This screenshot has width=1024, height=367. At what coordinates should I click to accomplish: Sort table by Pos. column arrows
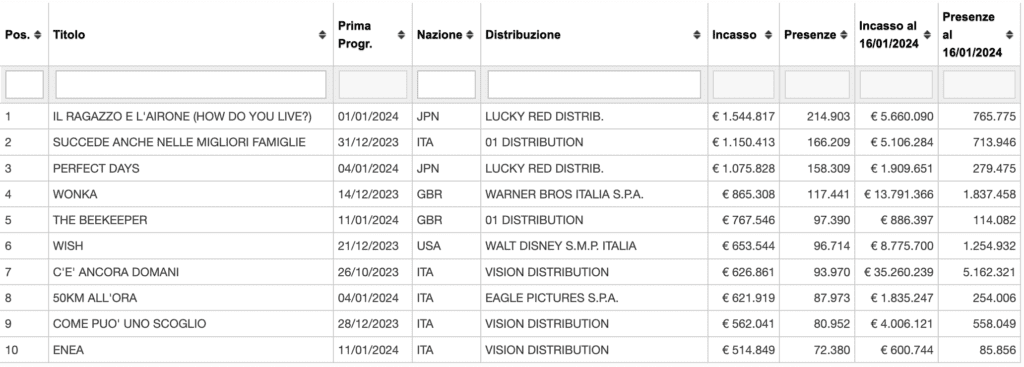point(38,35)
